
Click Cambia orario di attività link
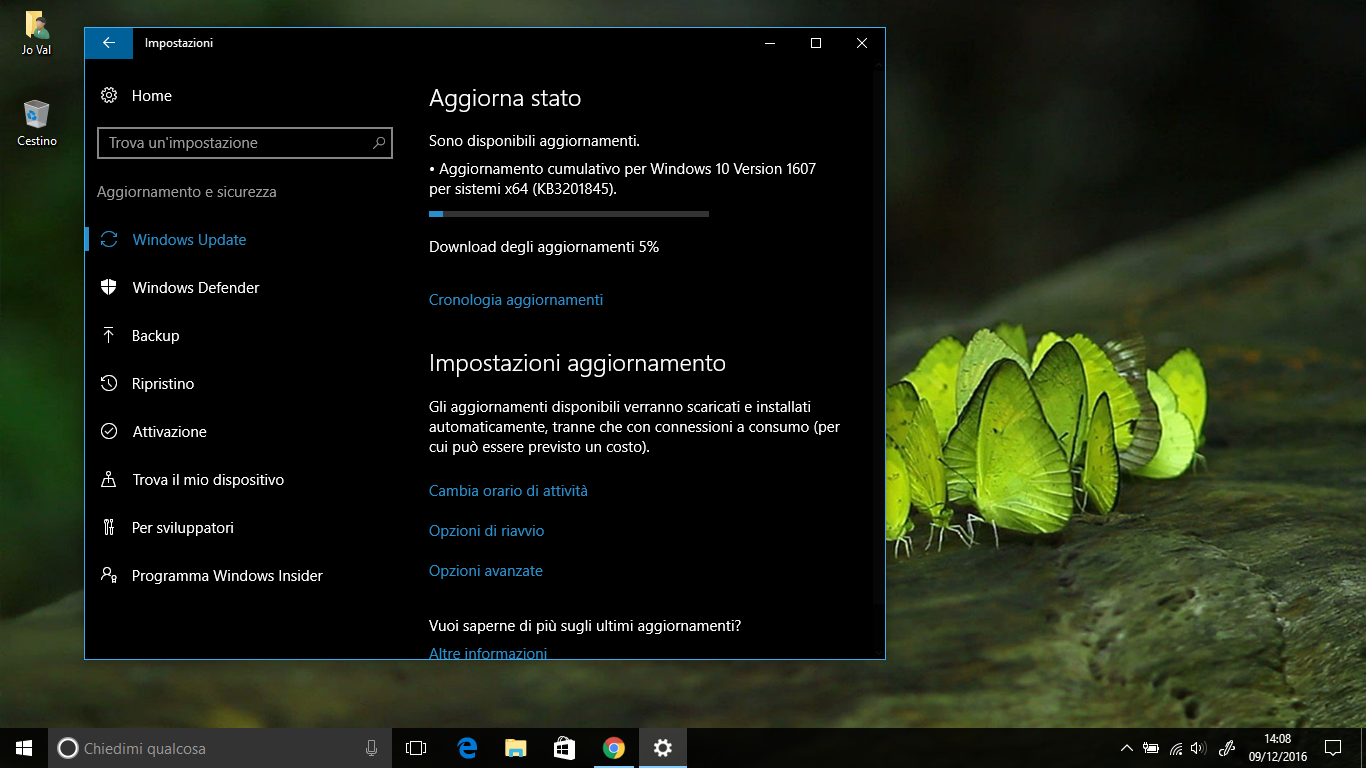pyautogui.click(x=508, y=491)
